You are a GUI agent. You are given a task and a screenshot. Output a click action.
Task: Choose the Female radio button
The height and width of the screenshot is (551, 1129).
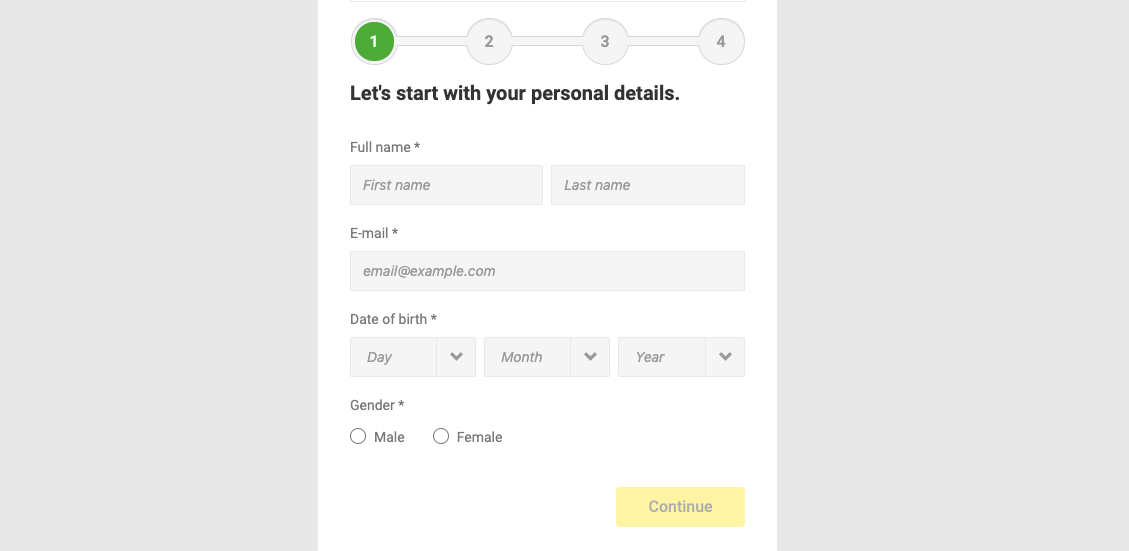pos(441,436)
